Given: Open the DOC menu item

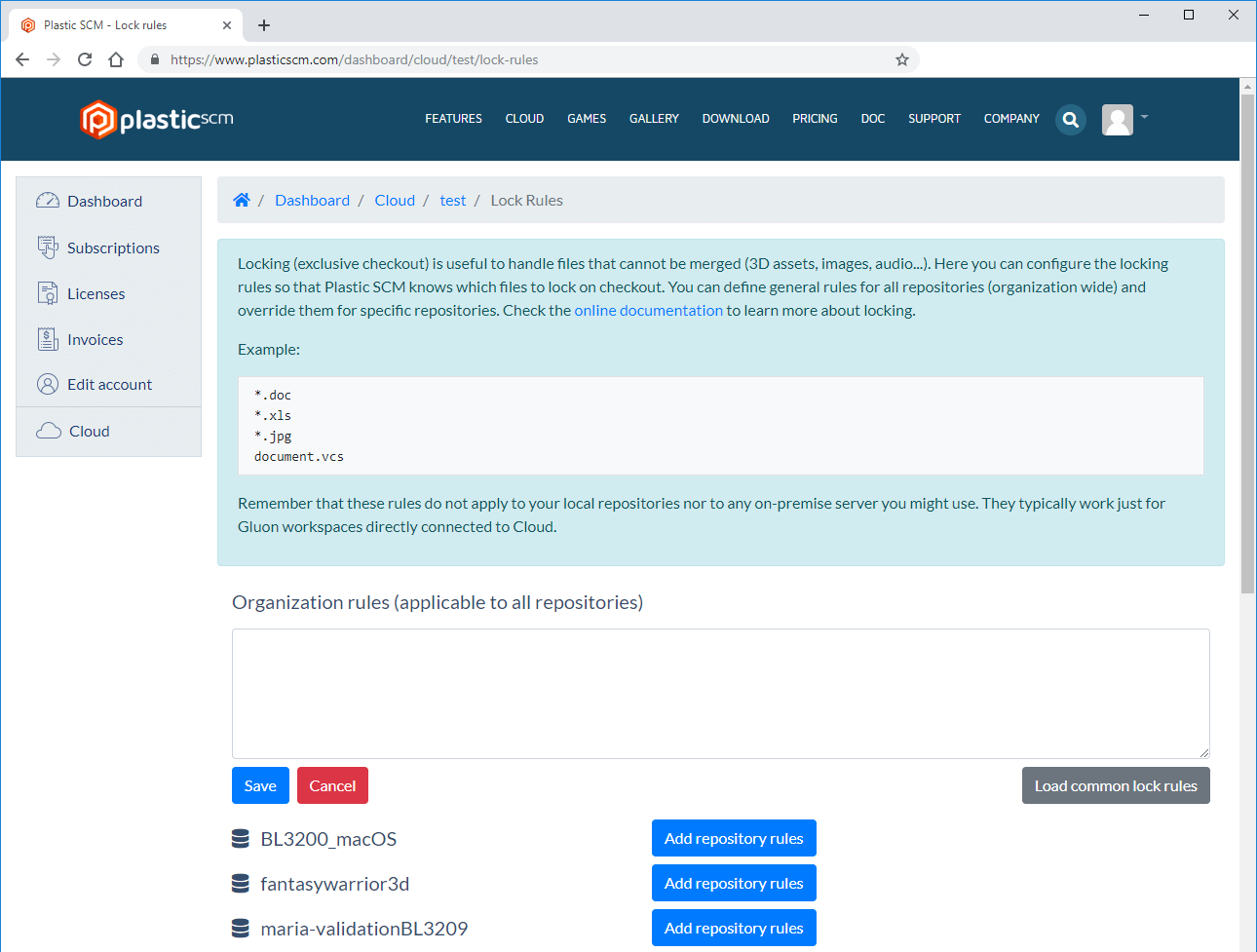Looking at the screenshot, I should (x=873, y=119).
